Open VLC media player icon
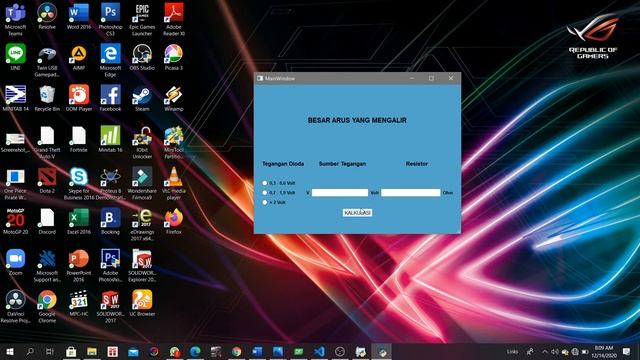 (x=174, y=183)
